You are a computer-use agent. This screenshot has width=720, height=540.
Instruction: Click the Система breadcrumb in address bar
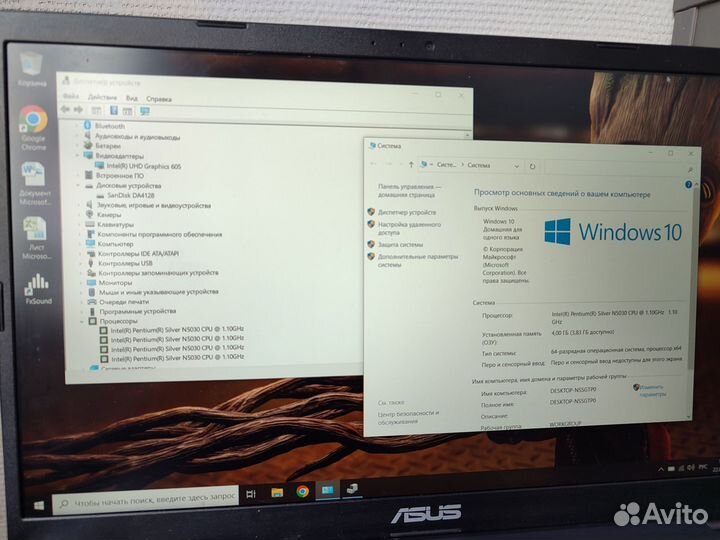pyautogui.click(x=479, y=165)
